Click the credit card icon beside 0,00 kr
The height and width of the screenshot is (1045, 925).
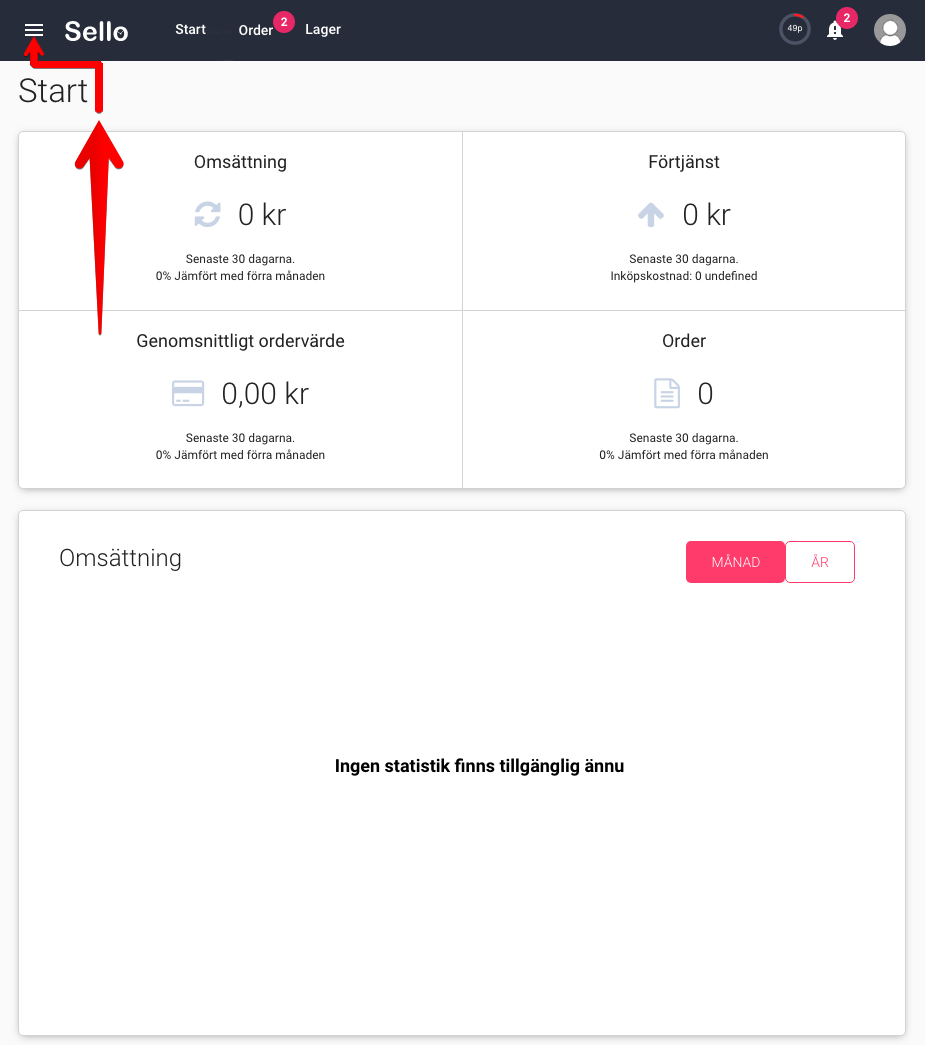tap(188, 393)
